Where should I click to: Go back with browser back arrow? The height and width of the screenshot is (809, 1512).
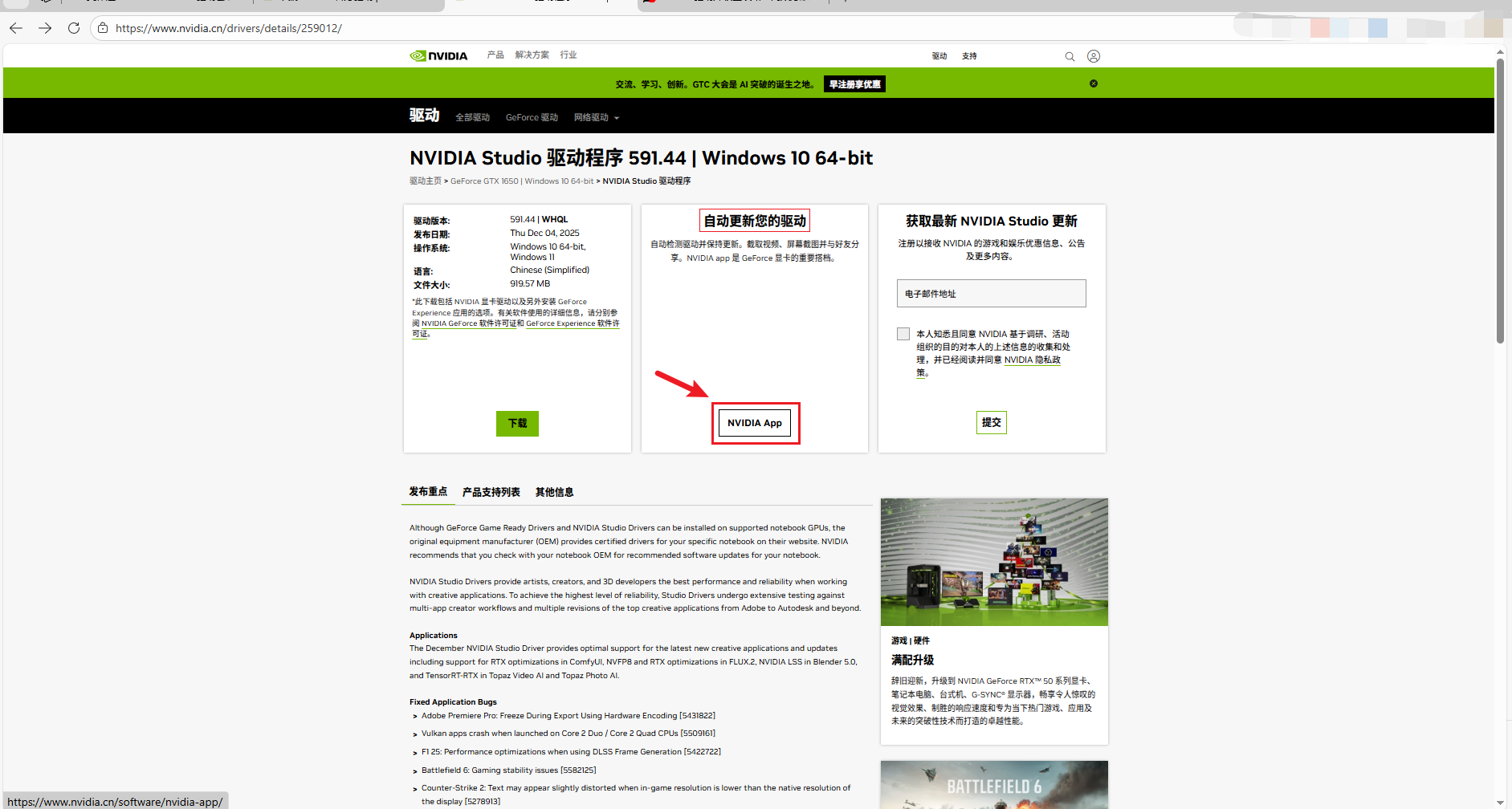pos(16,28)
